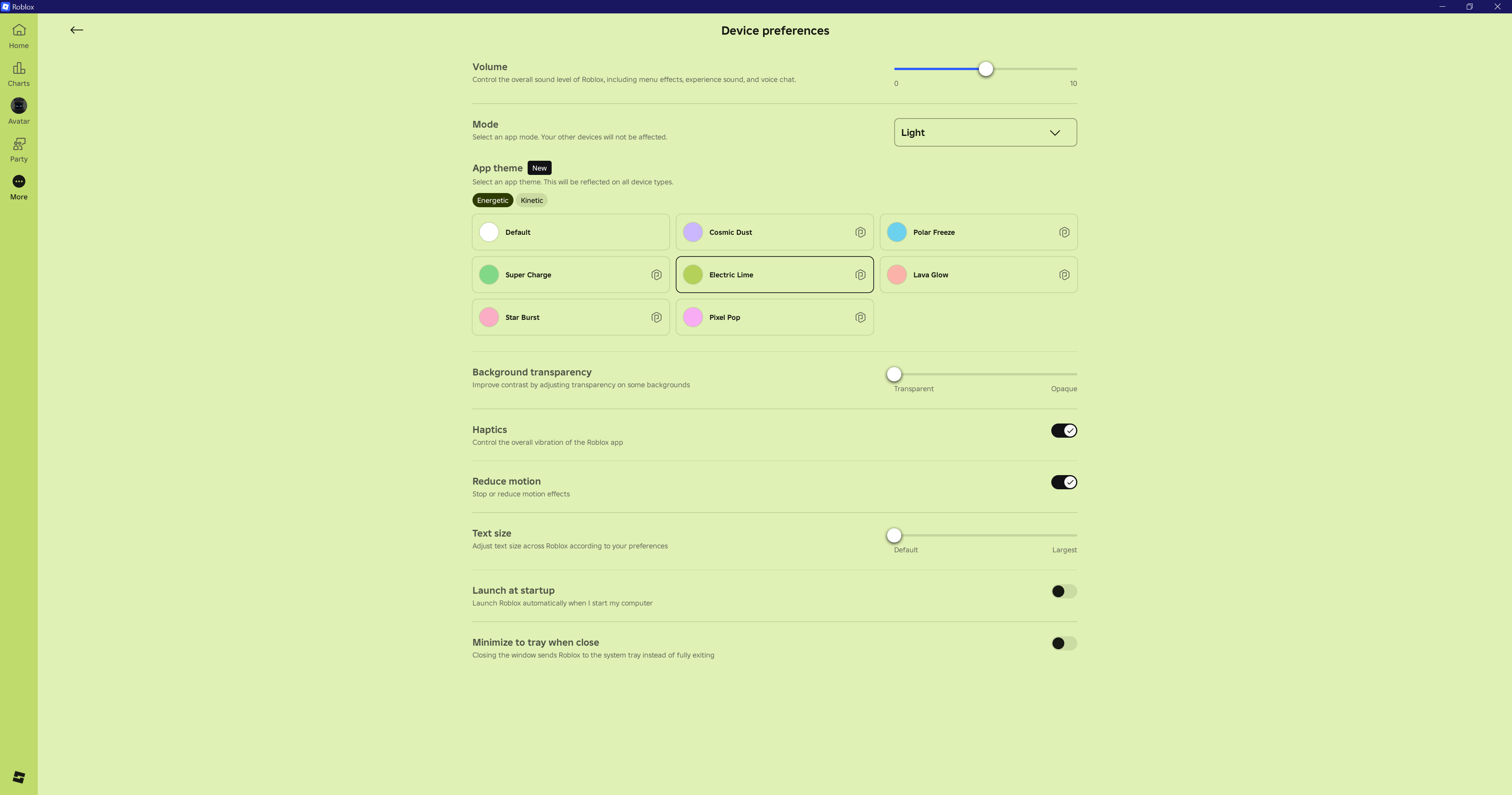Enable Minimize to tray when close
This screenshot has height=795, width=1512.
[x=1064, y=643]
